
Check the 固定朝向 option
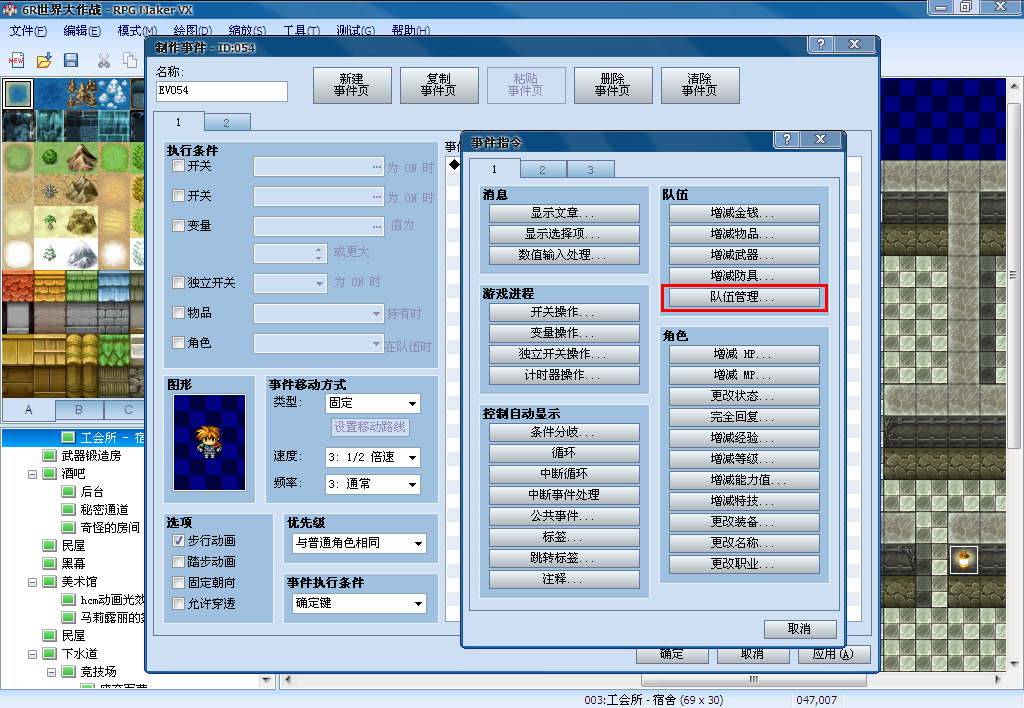(x=178, y=583)
